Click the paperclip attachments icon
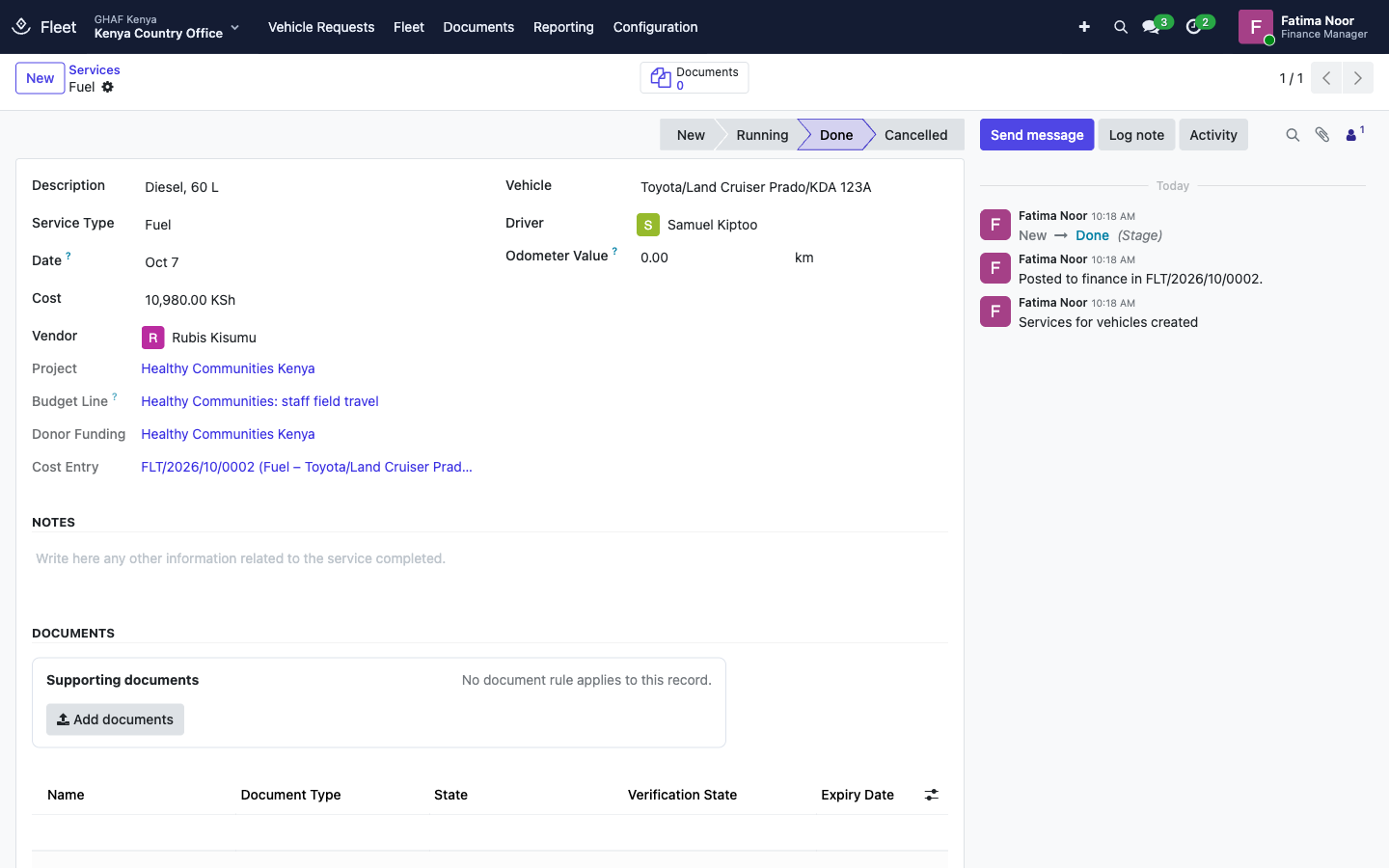The width and height of the screenshot is (1389, 868). pyautogui.click(x=1322, y=135)
